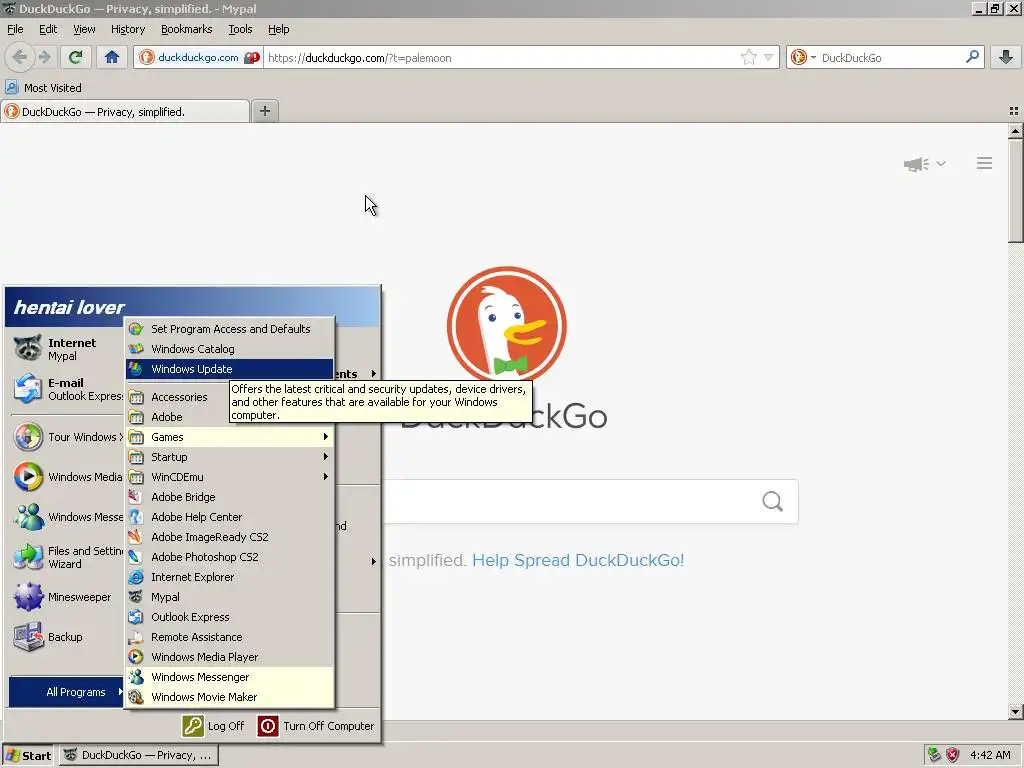Select the DuckDuckGo — Privacy, simplified tab
1024x768 pixels.
(x=125, y=111)
